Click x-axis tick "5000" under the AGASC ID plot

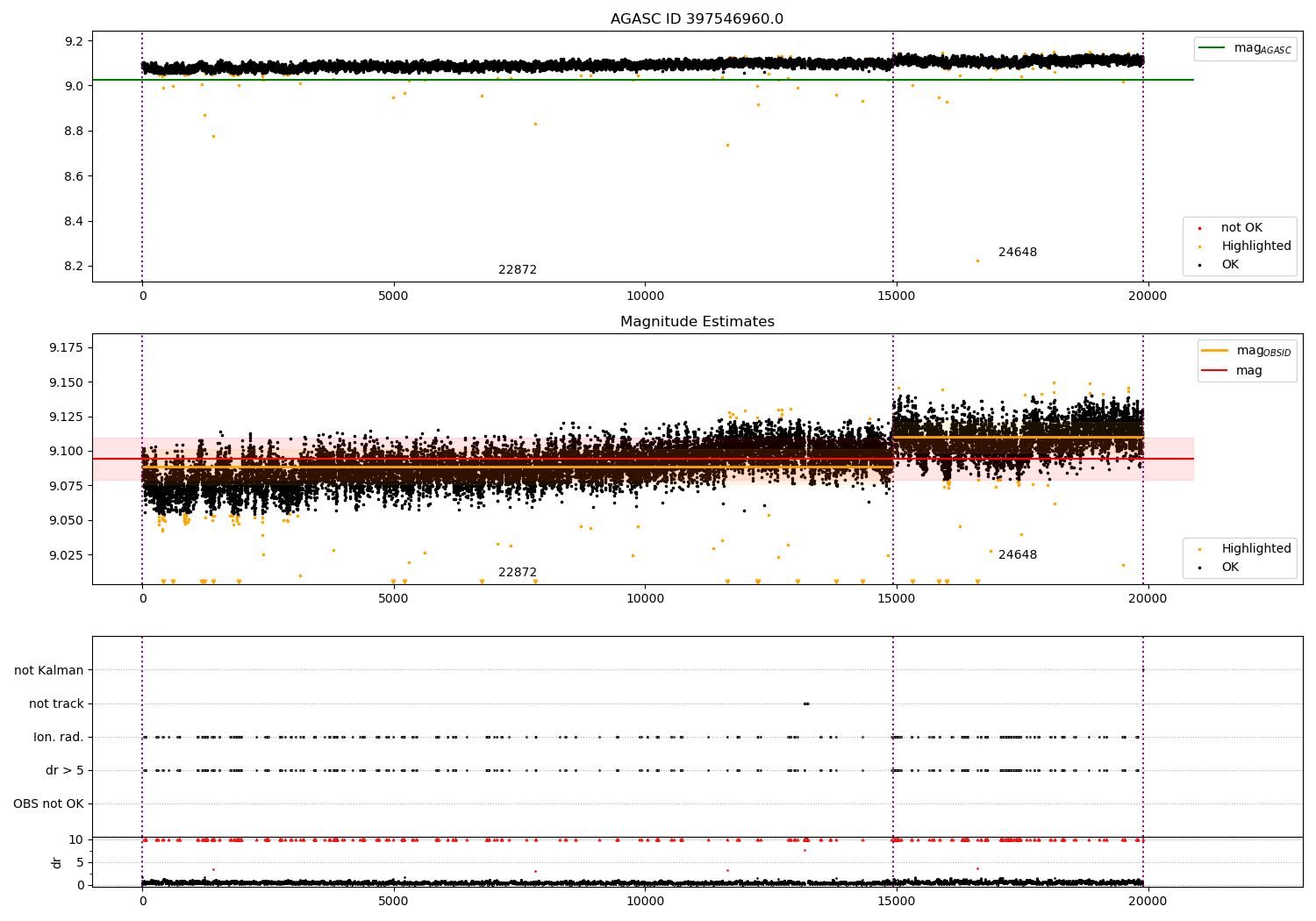[393, 296]
